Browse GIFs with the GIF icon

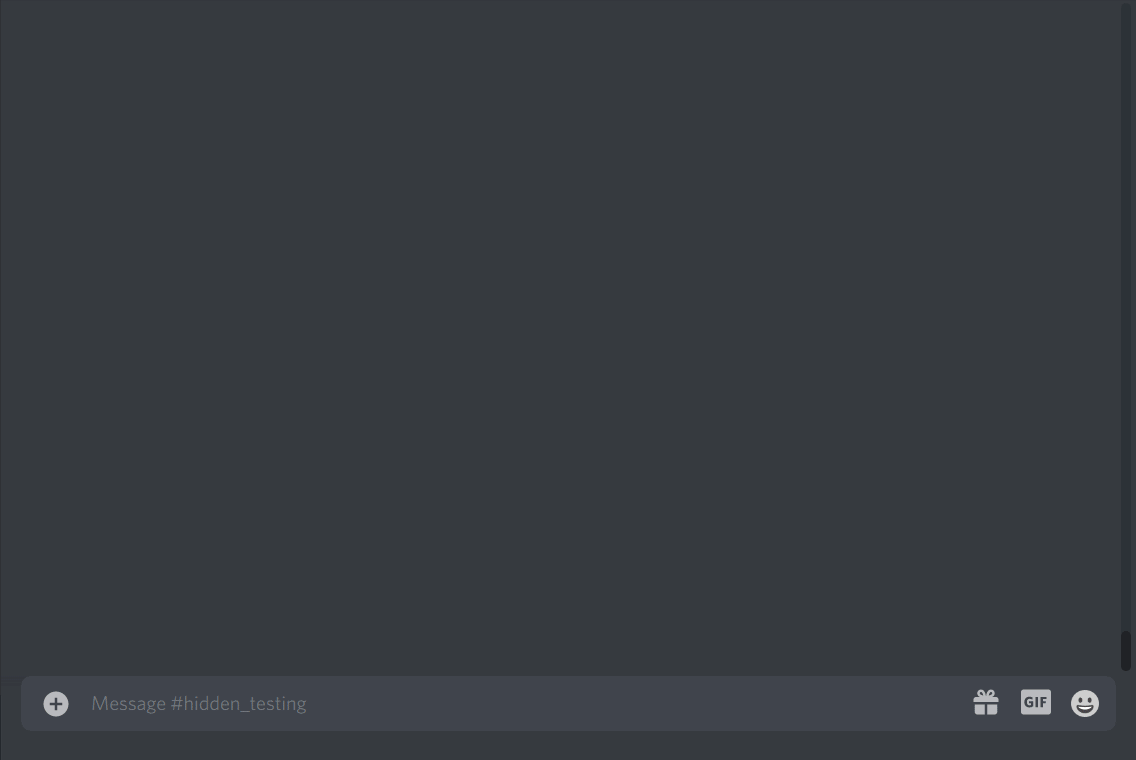[1035, 702]
